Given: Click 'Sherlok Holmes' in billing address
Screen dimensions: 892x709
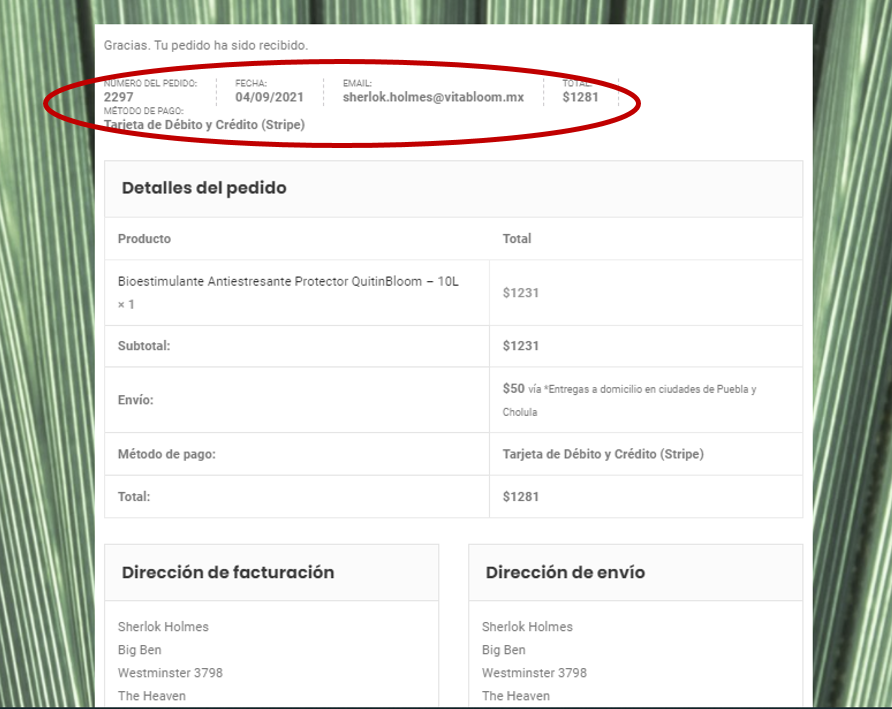Looking at the screenshot, I should click(163, 626).
